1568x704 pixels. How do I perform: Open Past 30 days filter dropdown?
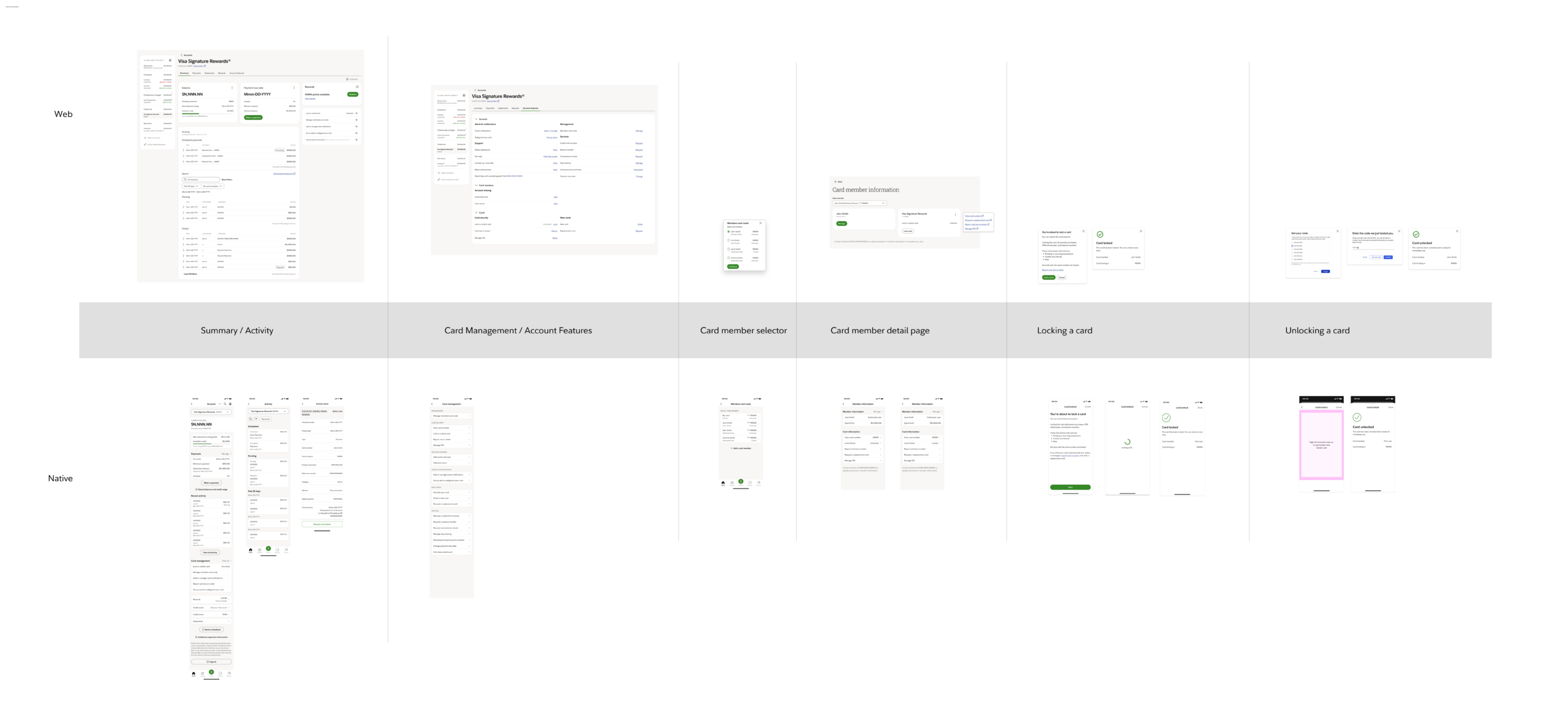click(x=190, y=186)
